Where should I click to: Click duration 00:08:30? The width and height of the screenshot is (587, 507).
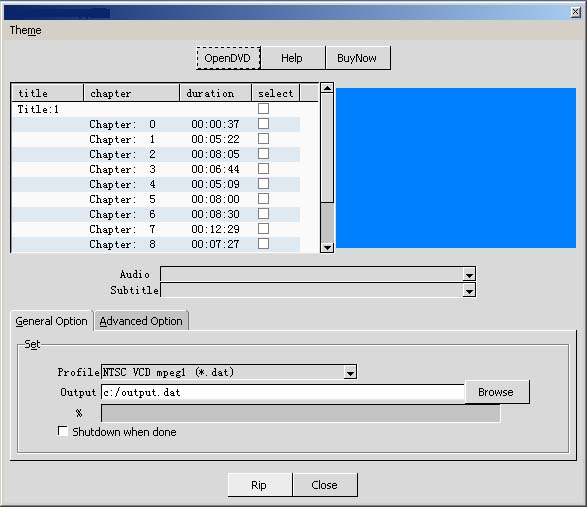click(215, 214)
